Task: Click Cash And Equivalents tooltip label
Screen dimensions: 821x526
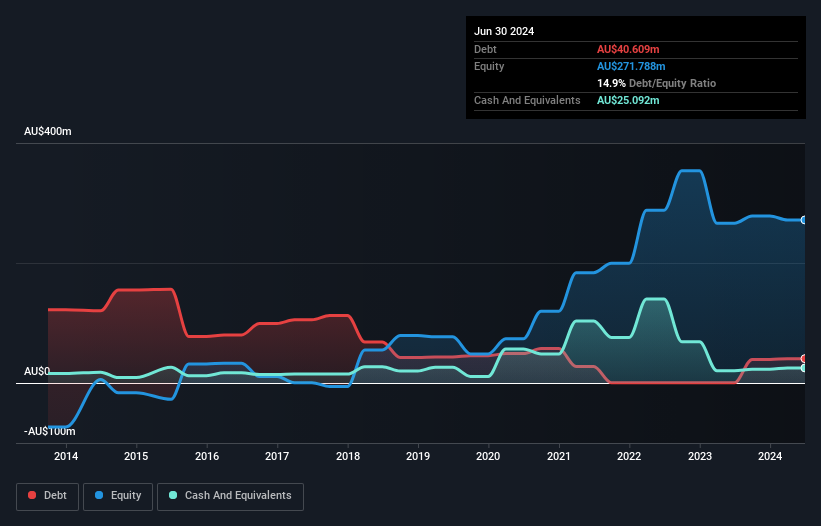Action: [x=527, y=100]
